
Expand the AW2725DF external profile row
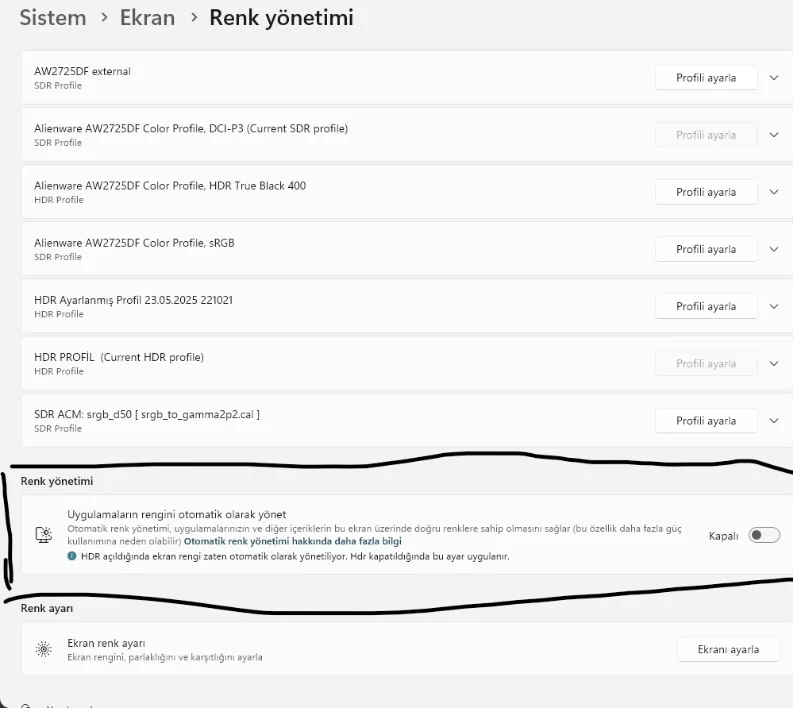coord(774,78)
